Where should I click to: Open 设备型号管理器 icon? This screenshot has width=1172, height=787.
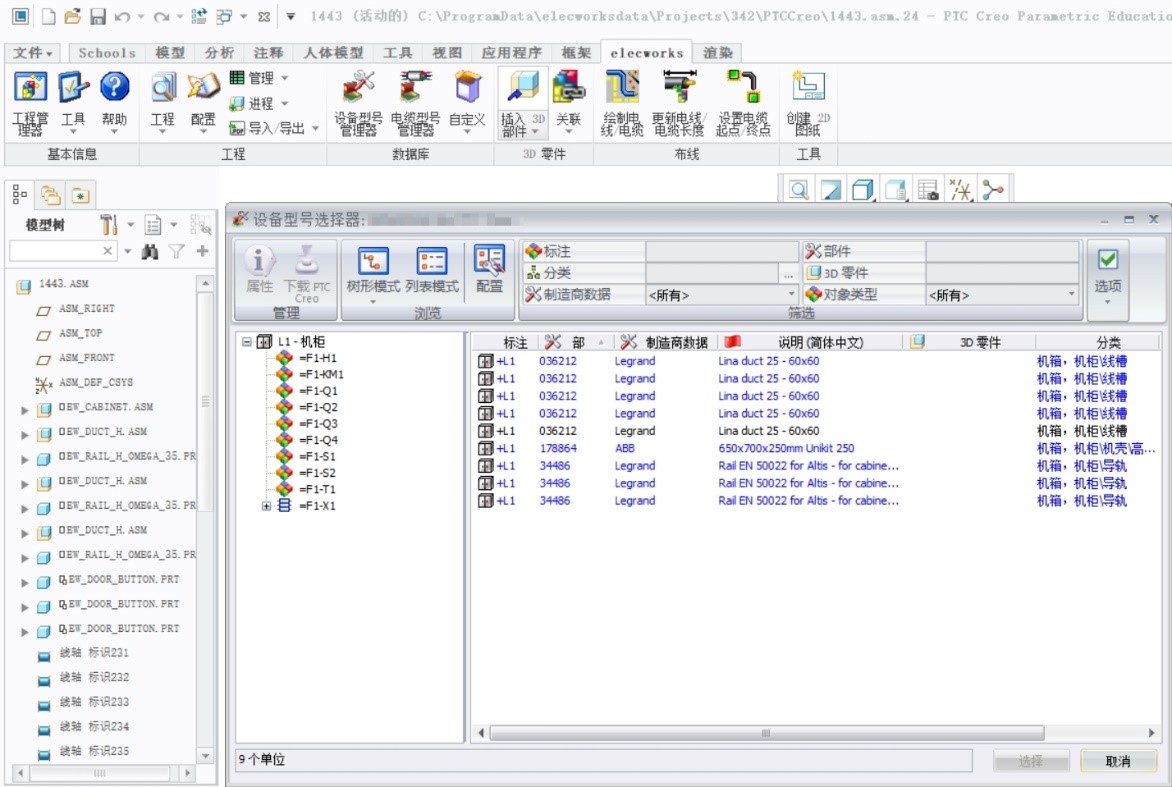[358, 103]
